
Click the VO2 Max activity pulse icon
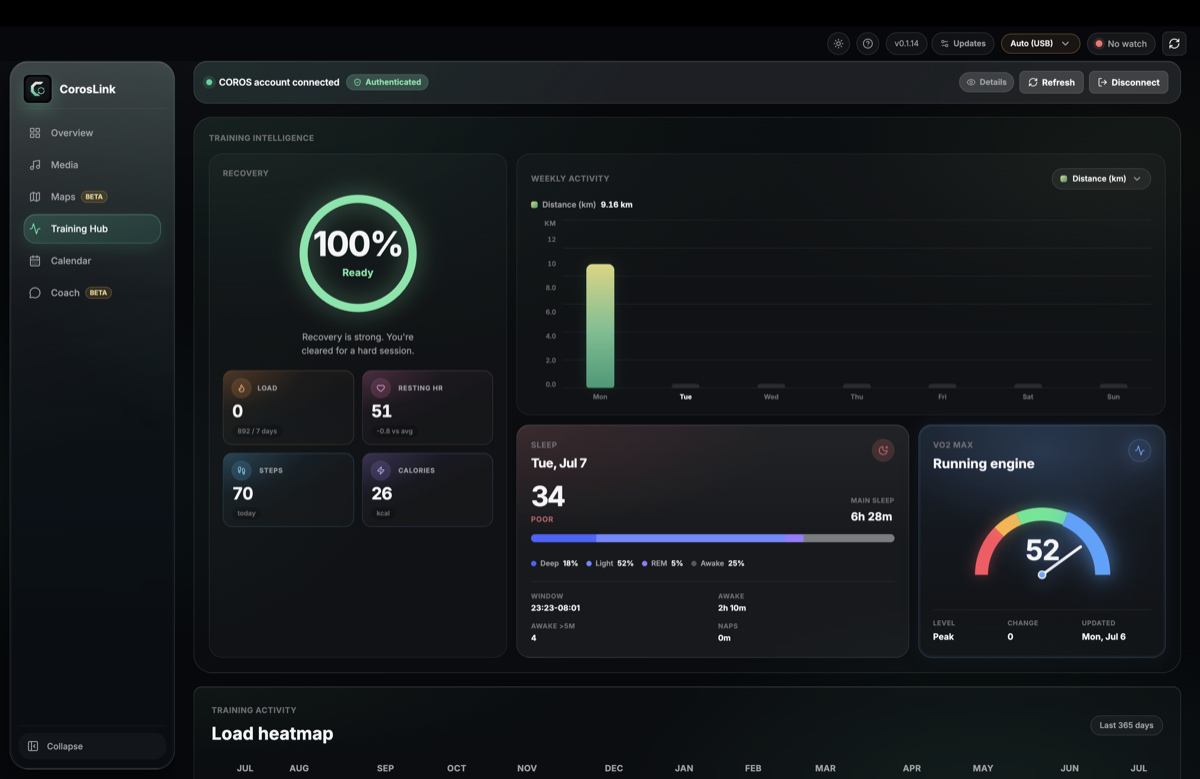pos(1140,450)
